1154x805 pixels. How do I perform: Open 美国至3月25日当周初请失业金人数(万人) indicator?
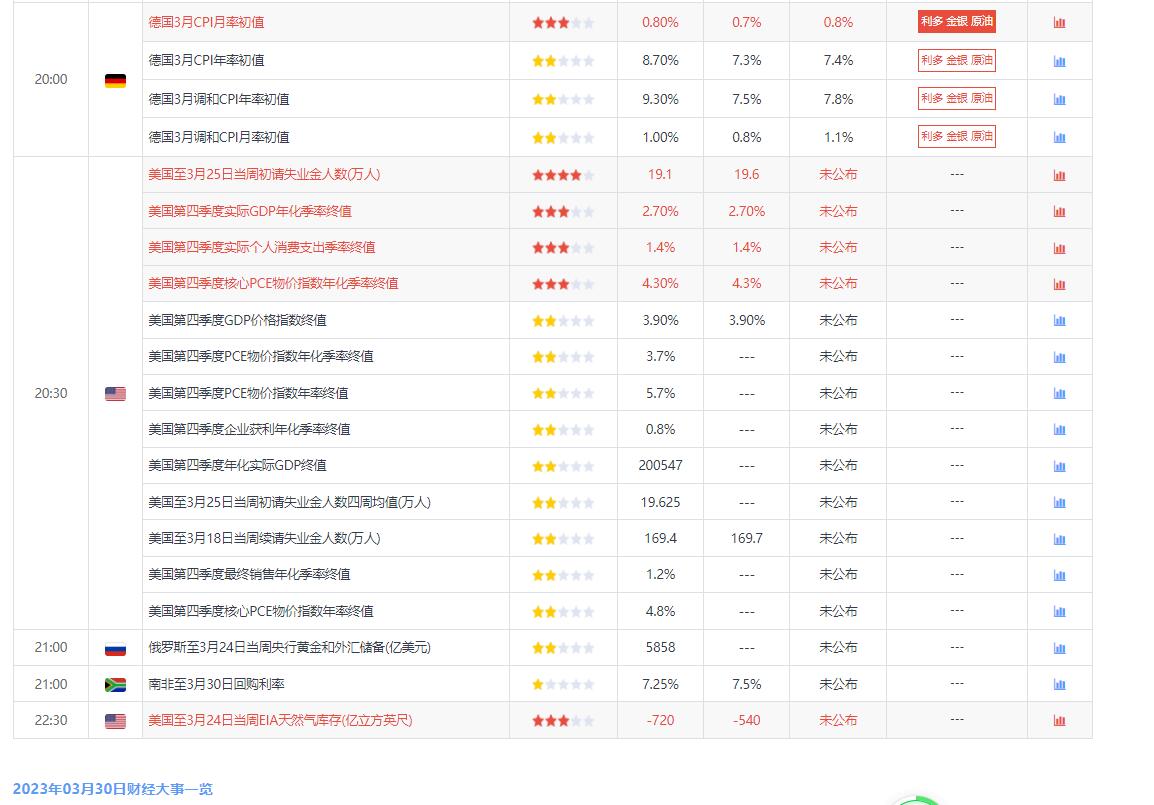coord(264,174)
